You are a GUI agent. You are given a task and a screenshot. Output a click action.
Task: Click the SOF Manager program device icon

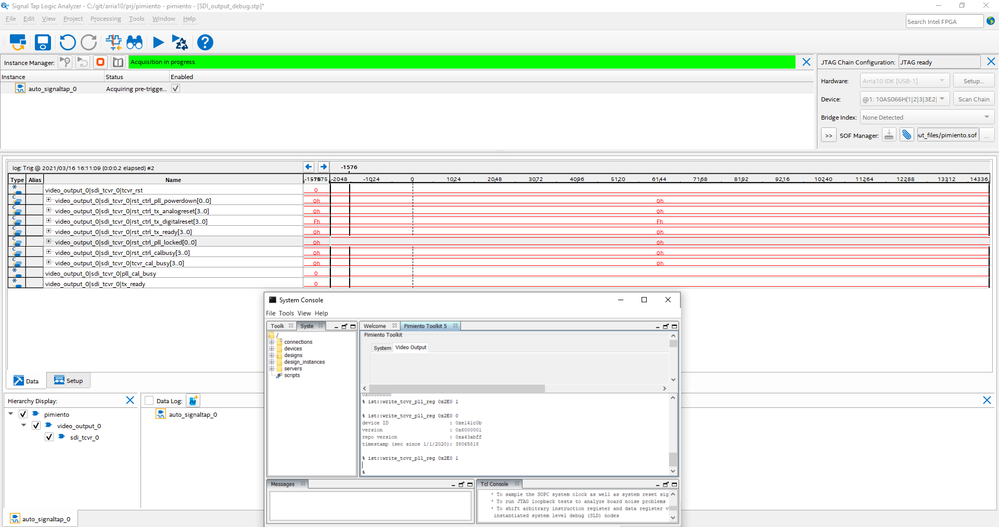pos(888,135)
